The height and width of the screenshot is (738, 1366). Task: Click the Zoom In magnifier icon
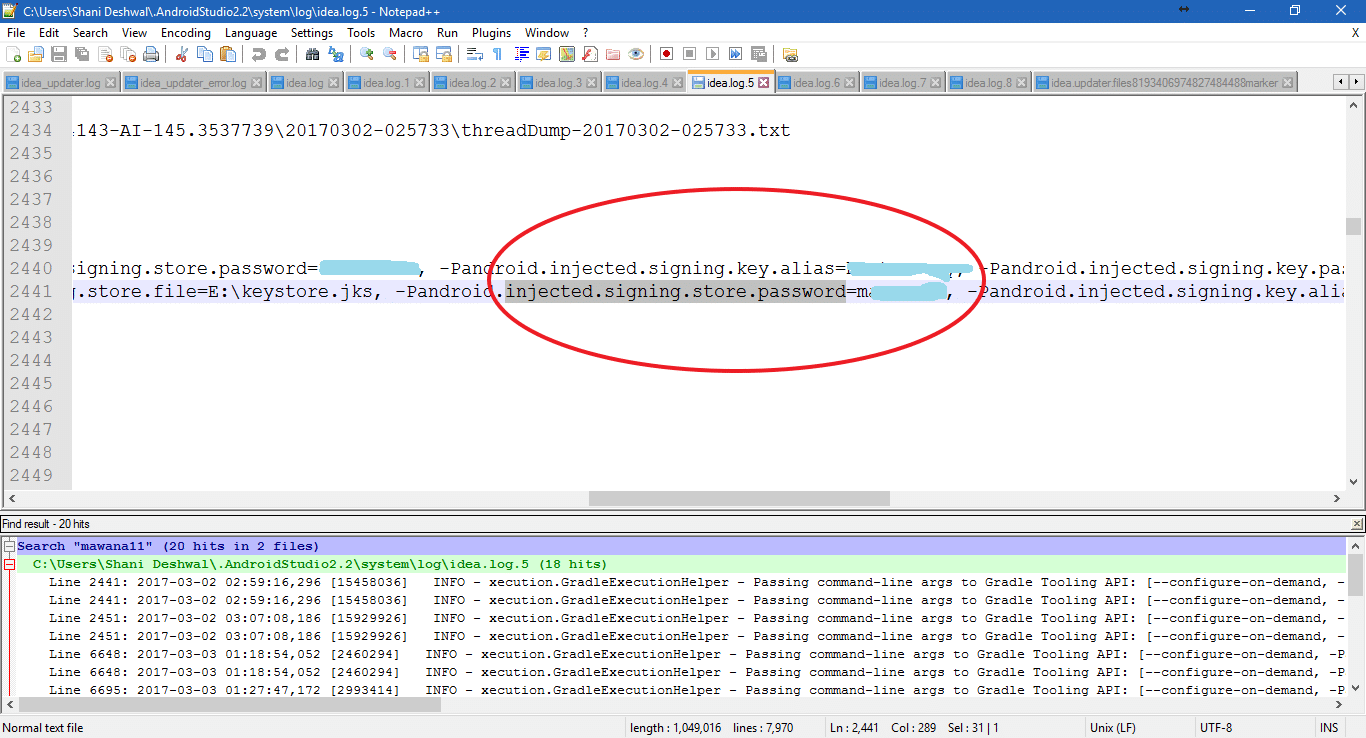tap(367, 54)
